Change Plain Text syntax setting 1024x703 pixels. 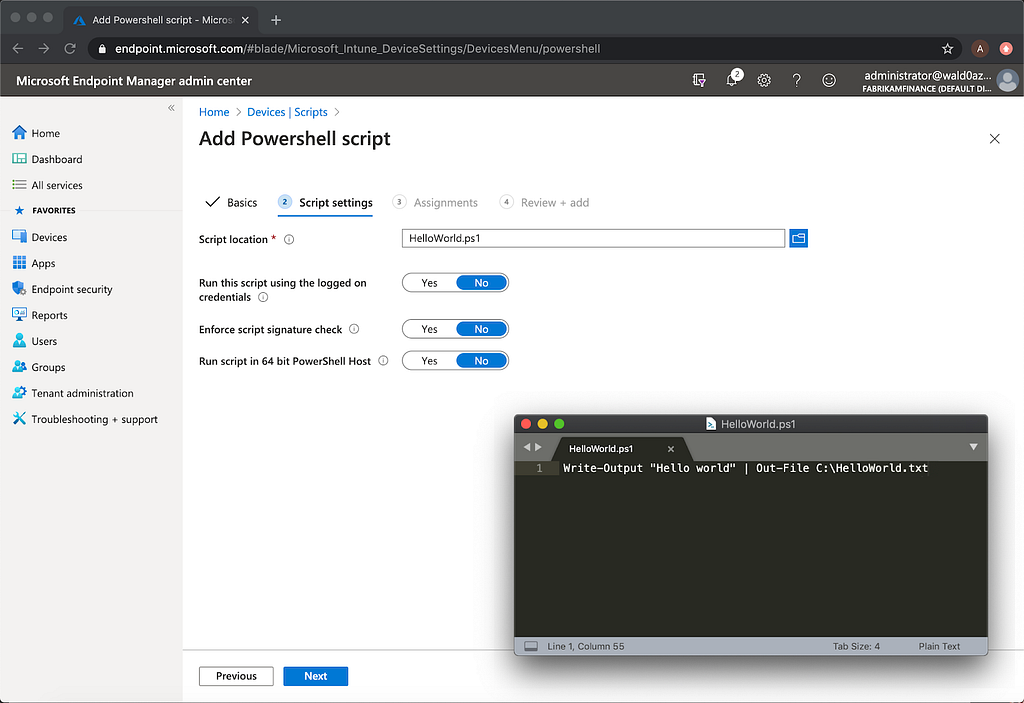939,646
